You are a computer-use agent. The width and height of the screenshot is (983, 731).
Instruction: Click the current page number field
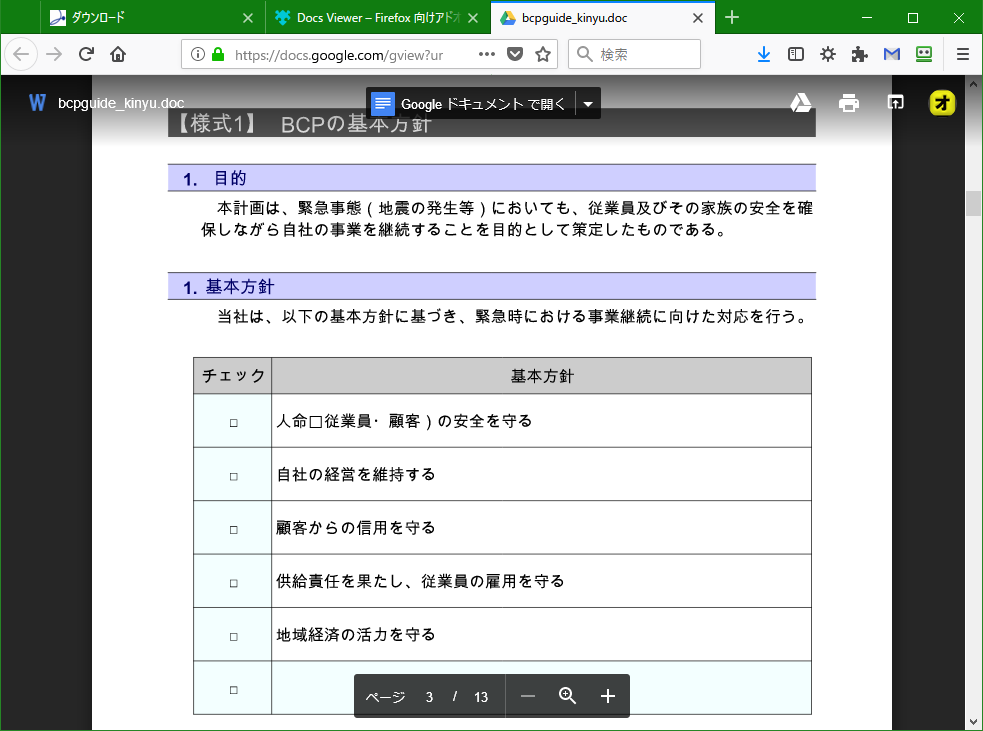tap(429, 697)
